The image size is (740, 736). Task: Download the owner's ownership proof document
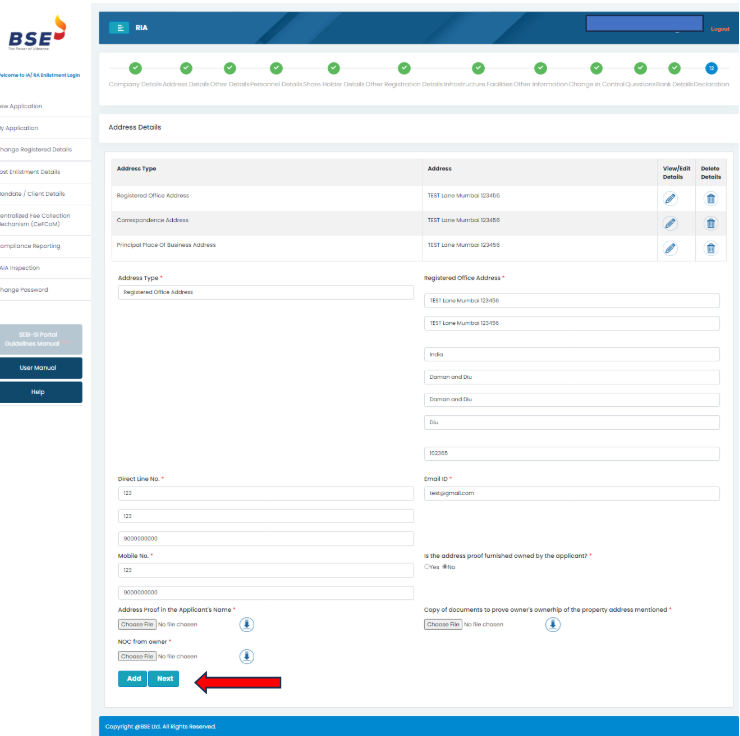point(552,624)
